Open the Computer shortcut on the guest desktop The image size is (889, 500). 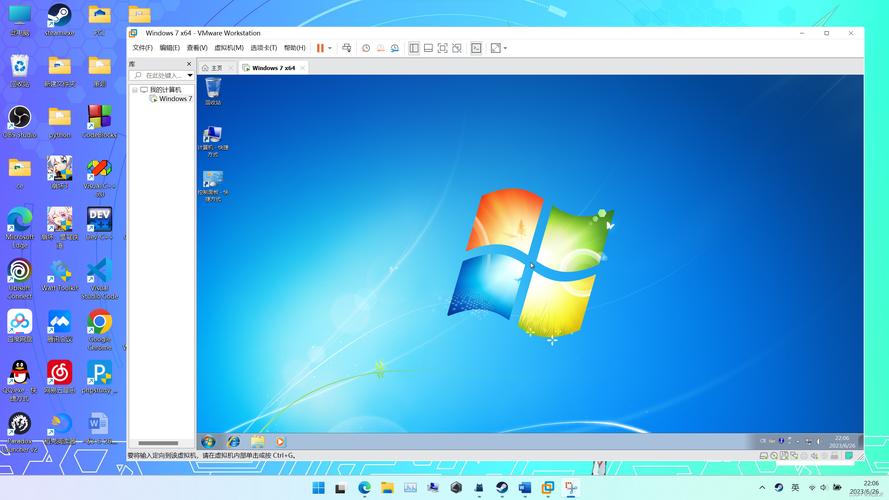[x=213, y=141]
